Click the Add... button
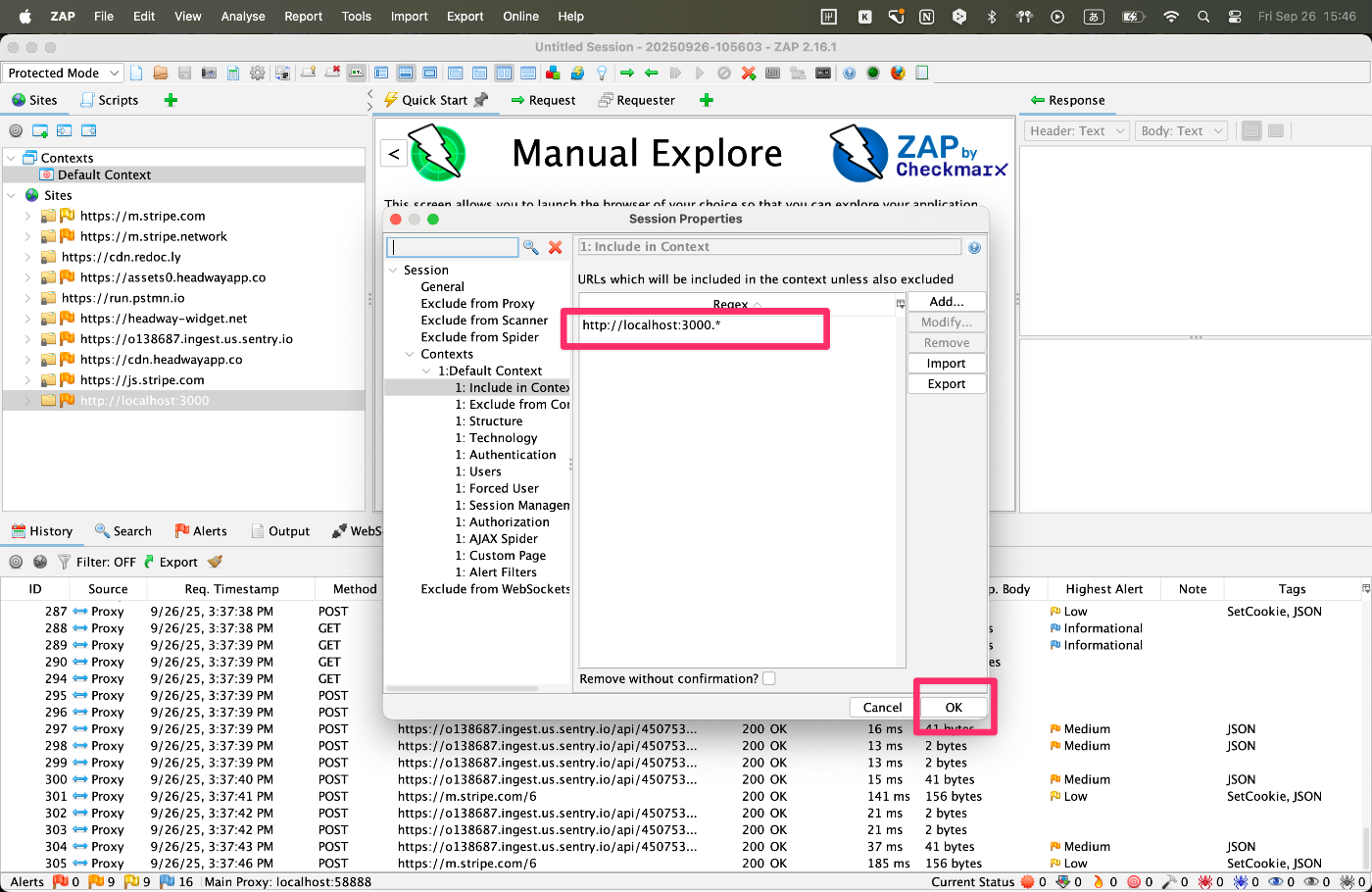 tap(947, 301)
